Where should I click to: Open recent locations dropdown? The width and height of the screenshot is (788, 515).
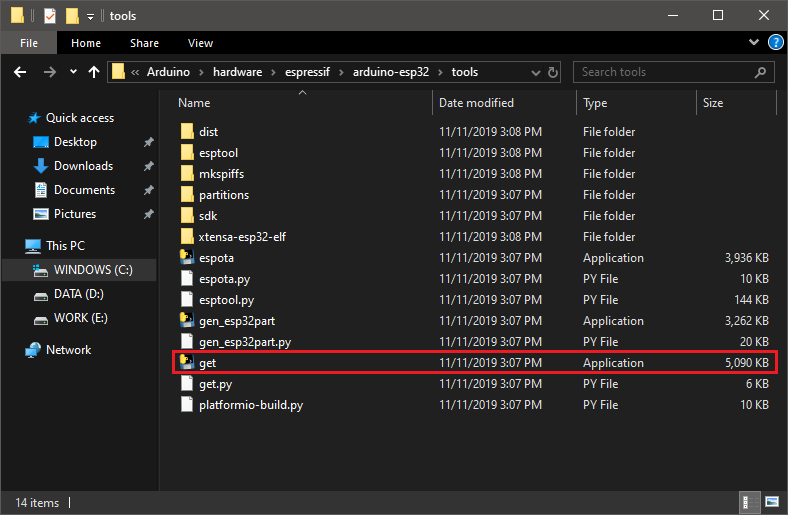pos(73,72)
